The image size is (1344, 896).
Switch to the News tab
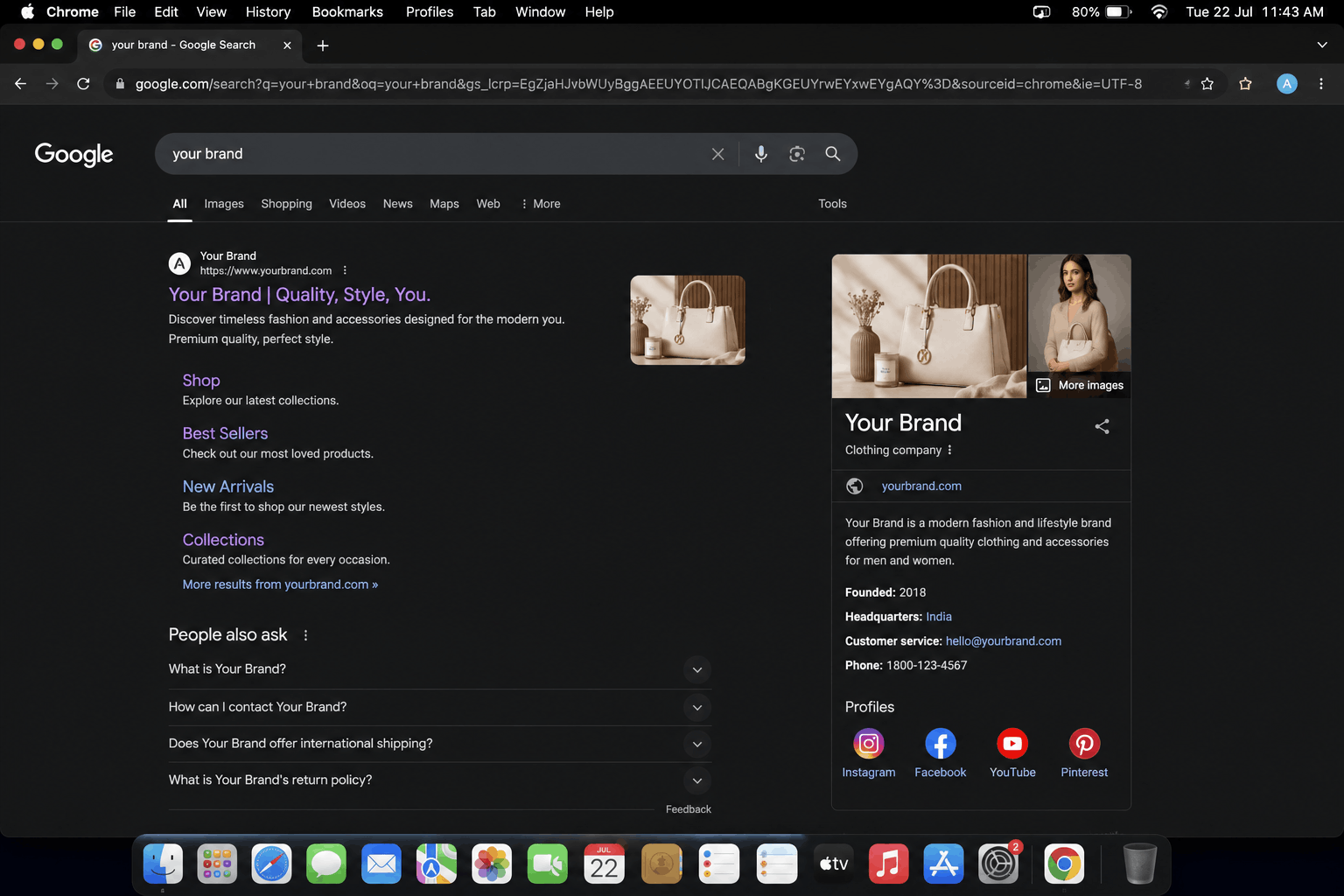(x=397, y=204)
